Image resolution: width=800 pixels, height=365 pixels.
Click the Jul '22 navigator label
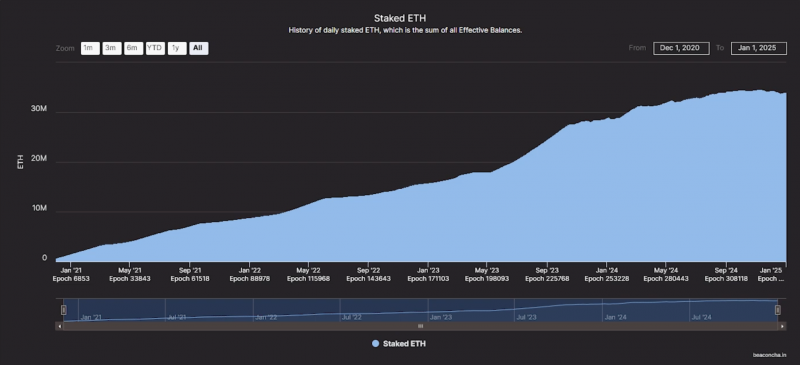[x=352, y=317]
